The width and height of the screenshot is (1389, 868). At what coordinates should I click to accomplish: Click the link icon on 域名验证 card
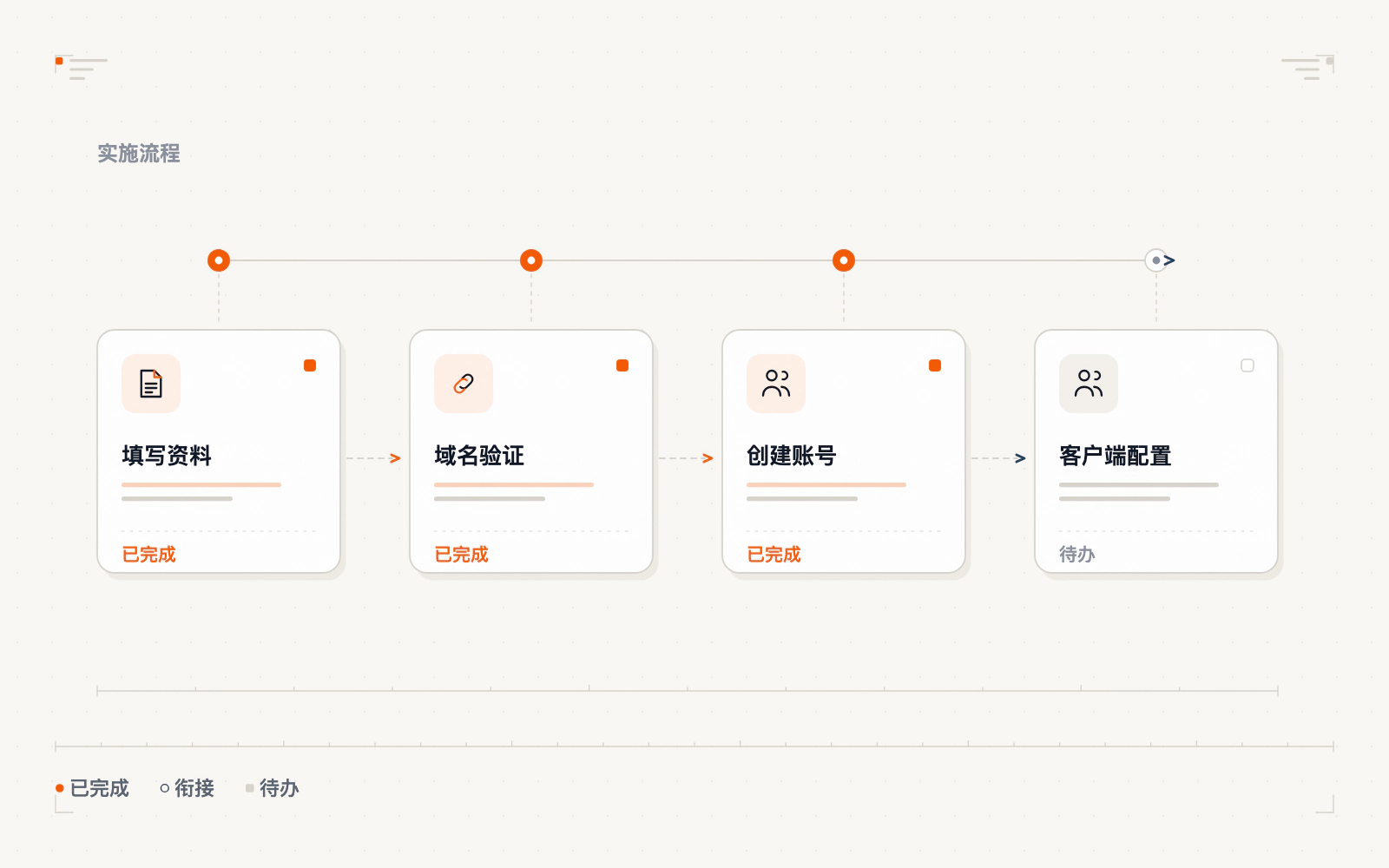(x=464, y=384)
